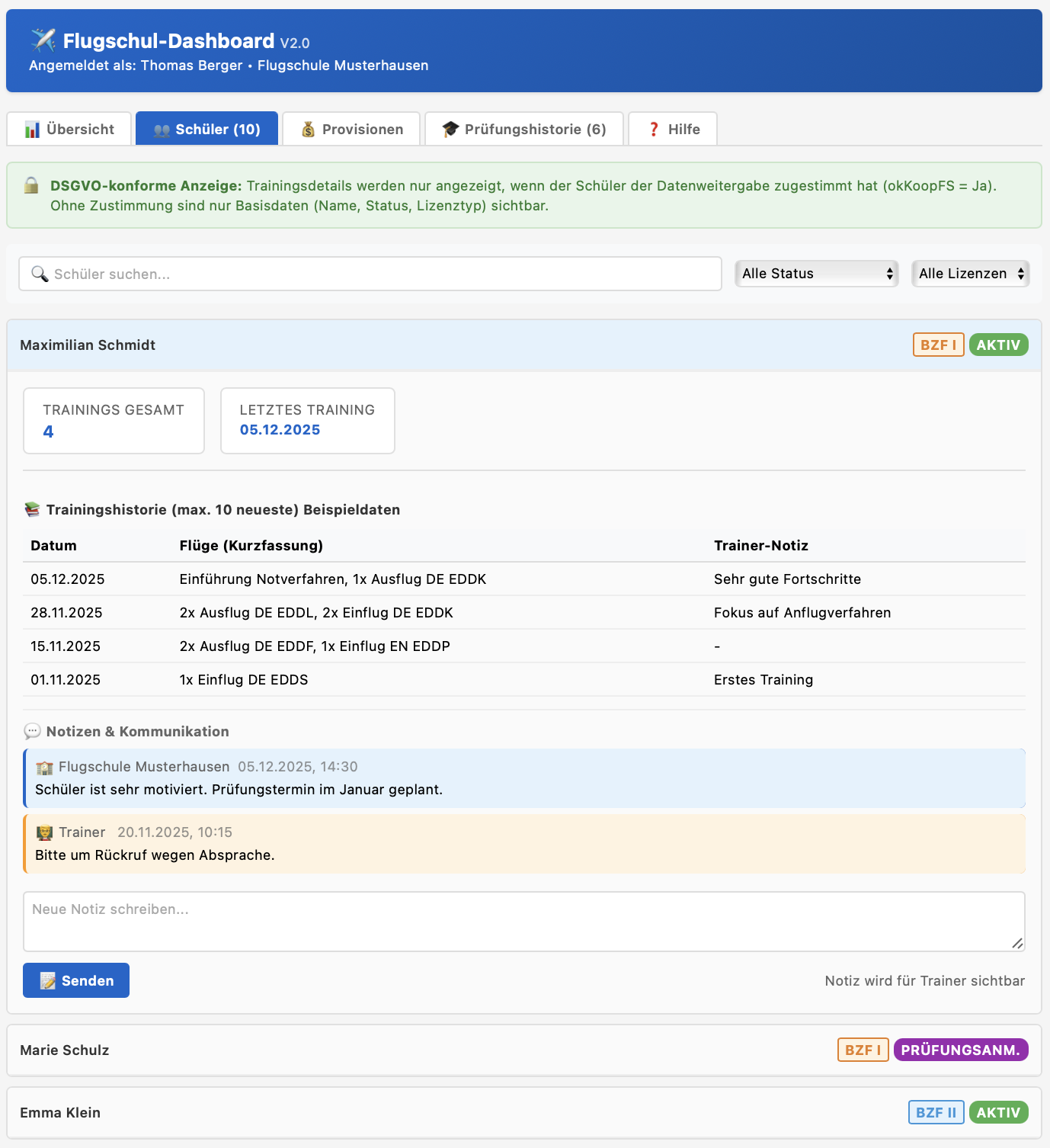This screenshot has width=1050, height=1148.
Task: Click the books icon beside Trainingshistorie
Action: pyautogui.click(x=32, y=509)
